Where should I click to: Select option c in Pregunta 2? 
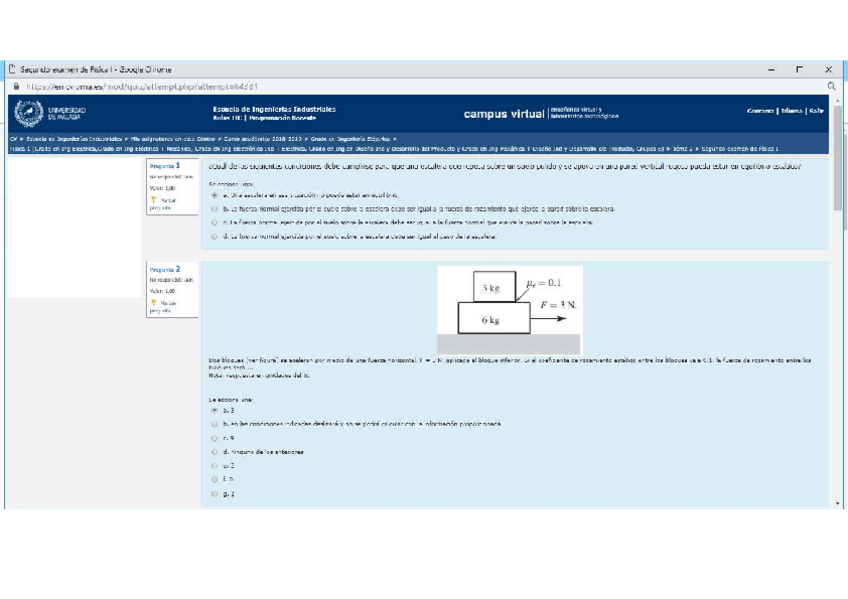[x=215, y=438]
